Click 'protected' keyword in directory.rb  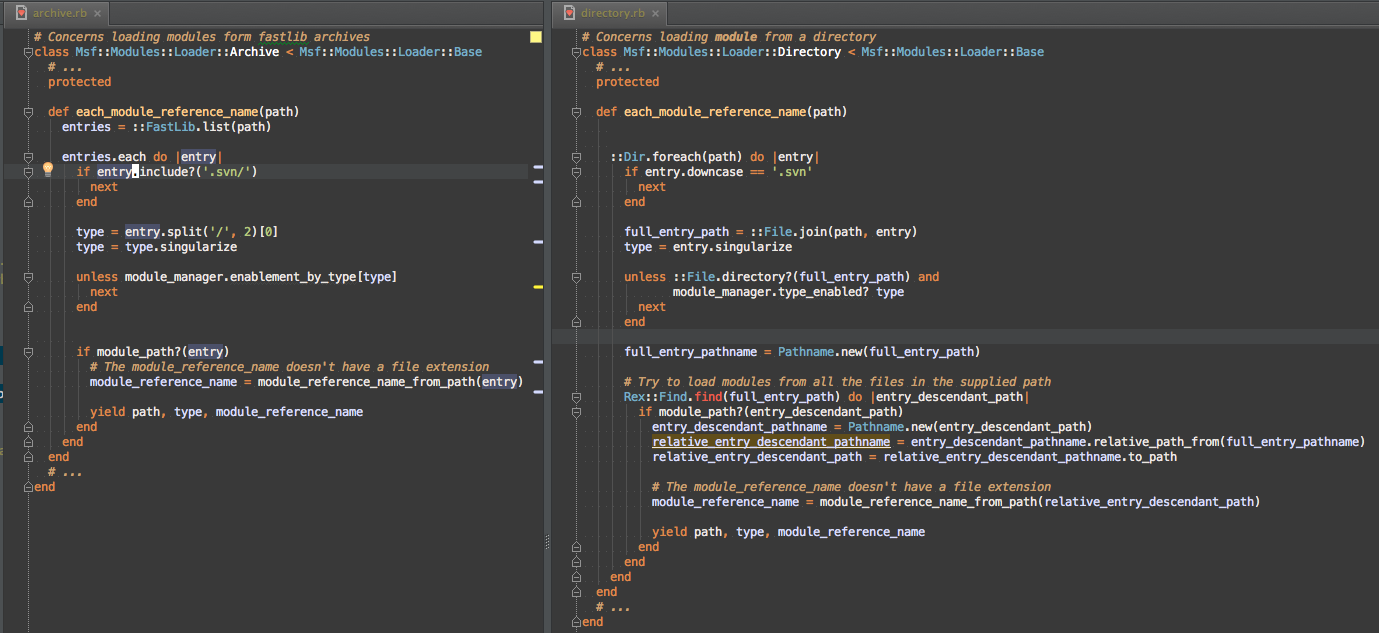coord(628,82)
